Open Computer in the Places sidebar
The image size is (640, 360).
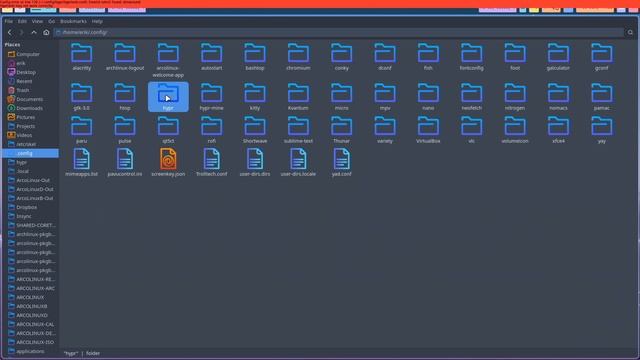click(x=29, y=54)
